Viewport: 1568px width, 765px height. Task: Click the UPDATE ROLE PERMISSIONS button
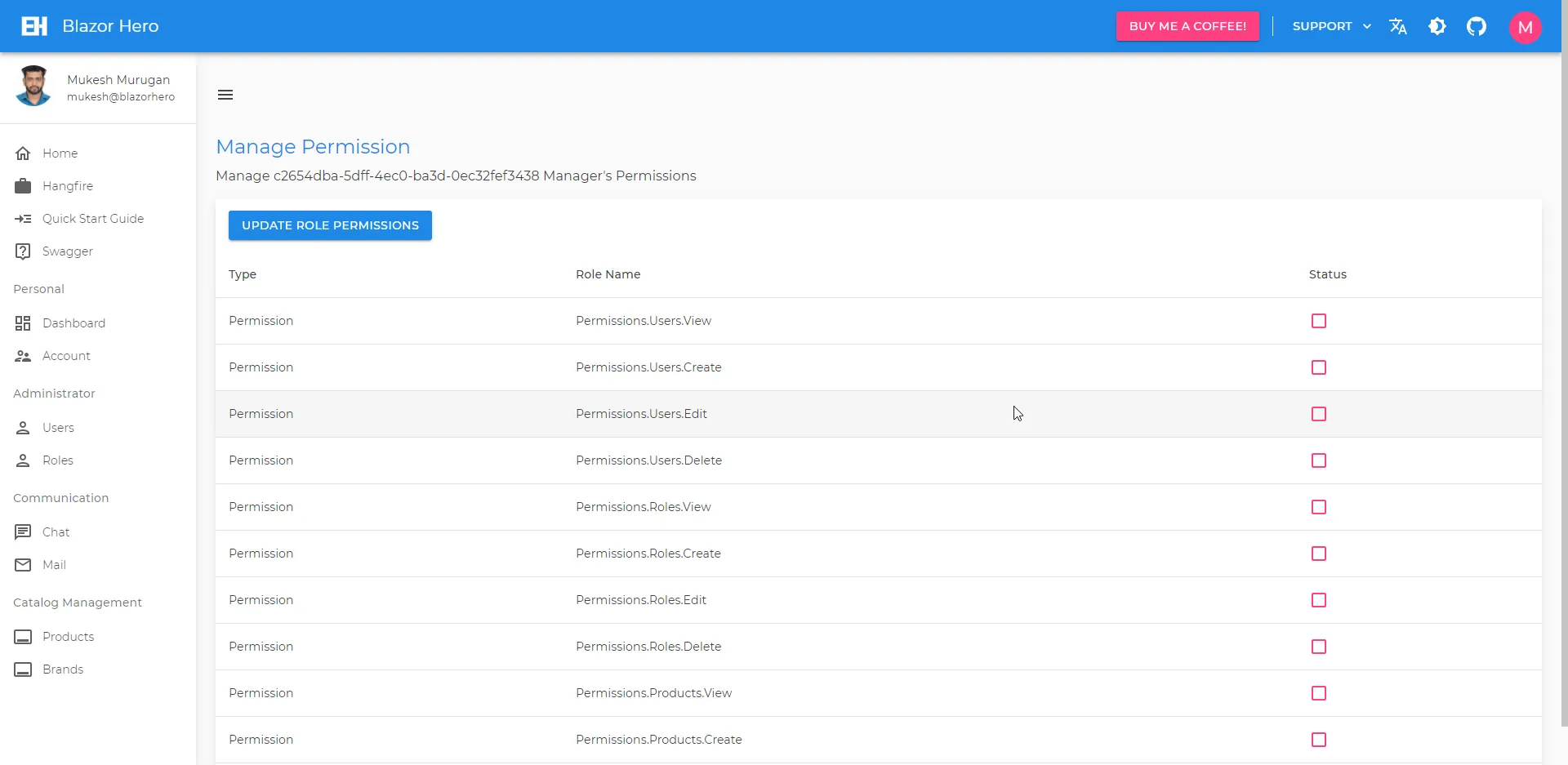330,225
